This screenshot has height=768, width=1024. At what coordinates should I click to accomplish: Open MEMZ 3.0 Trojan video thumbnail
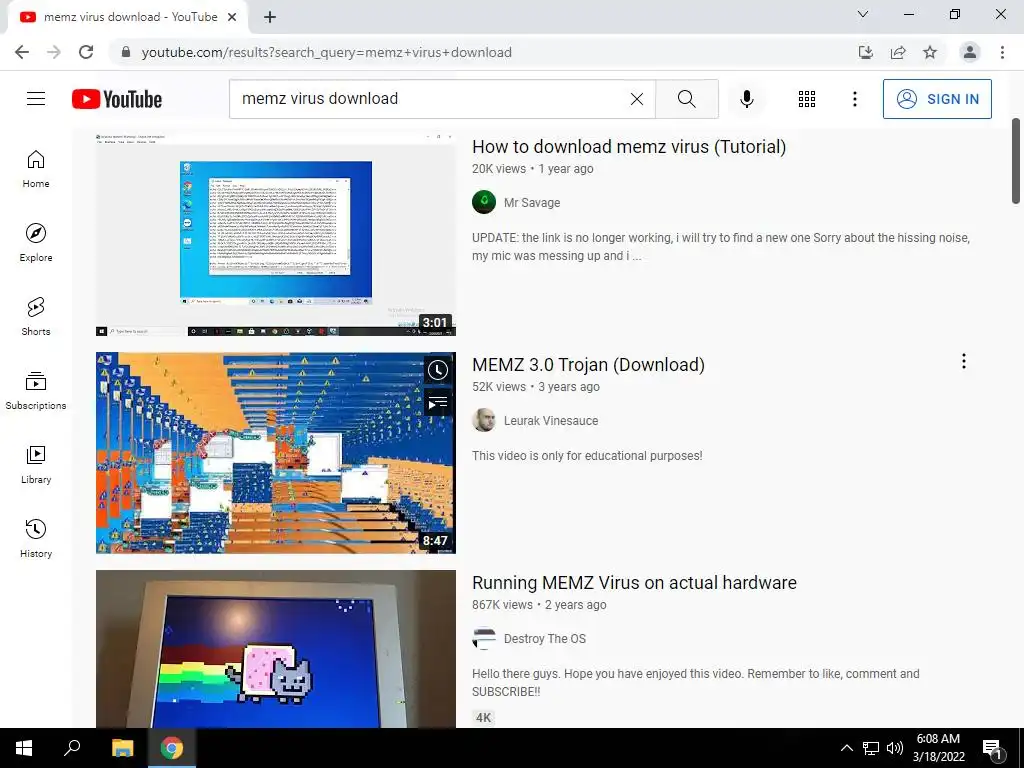coord(276,453)
